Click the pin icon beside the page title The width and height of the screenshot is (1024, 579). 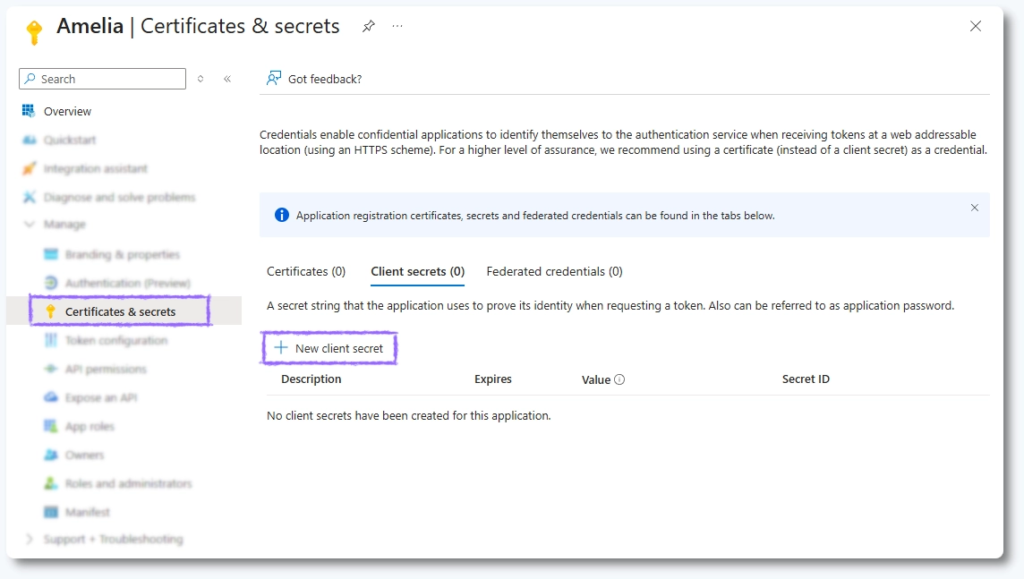[x=368, y=27]
